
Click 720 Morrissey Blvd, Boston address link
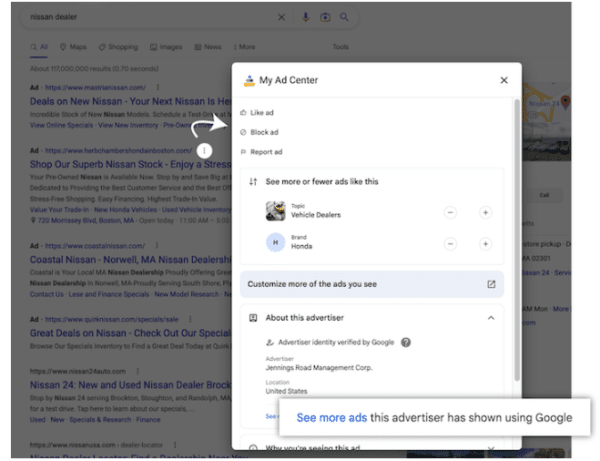click(x=86, y=221)
